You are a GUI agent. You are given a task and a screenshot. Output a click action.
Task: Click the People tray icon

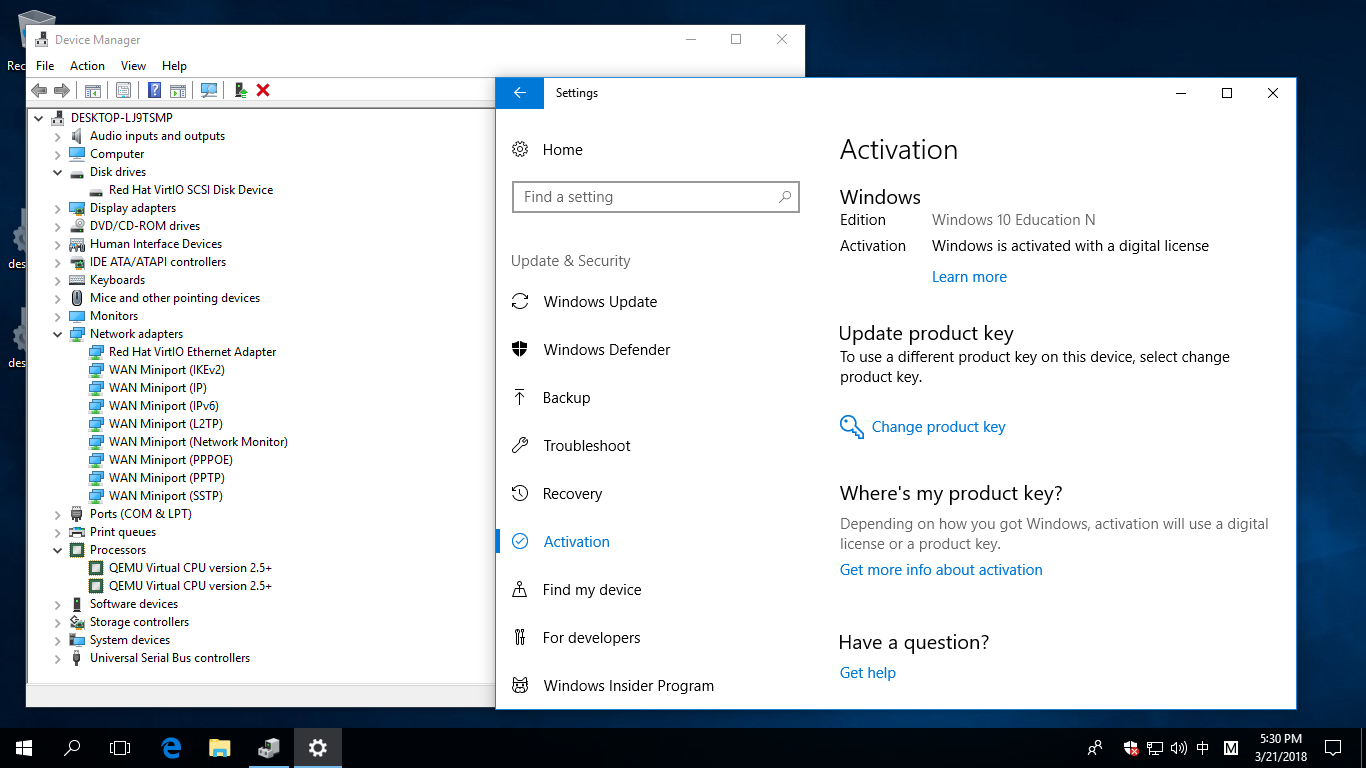coord(1095,748)
